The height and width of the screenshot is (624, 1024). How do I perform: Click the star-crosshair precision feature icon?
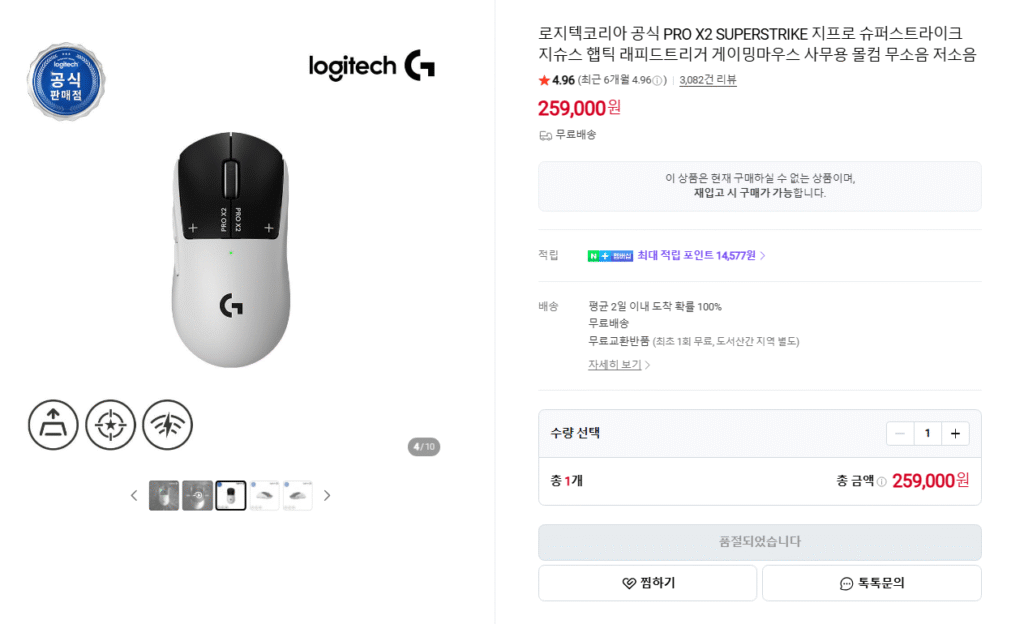110,424
